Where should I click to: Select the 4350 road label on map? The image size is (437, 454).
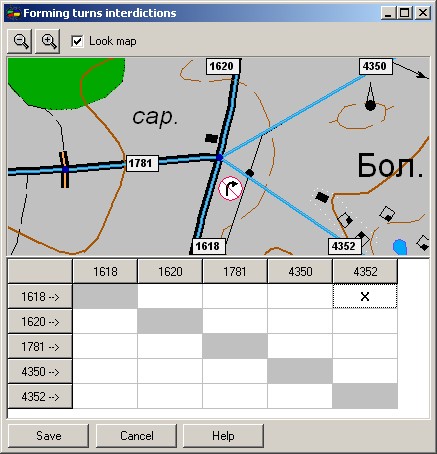pyautogui.click(x=375, y=66)
